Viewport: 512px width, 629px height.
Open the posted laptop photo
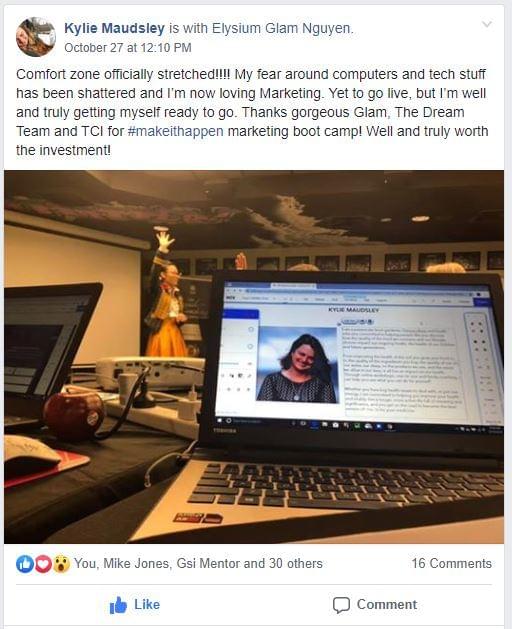coord(254,357)
